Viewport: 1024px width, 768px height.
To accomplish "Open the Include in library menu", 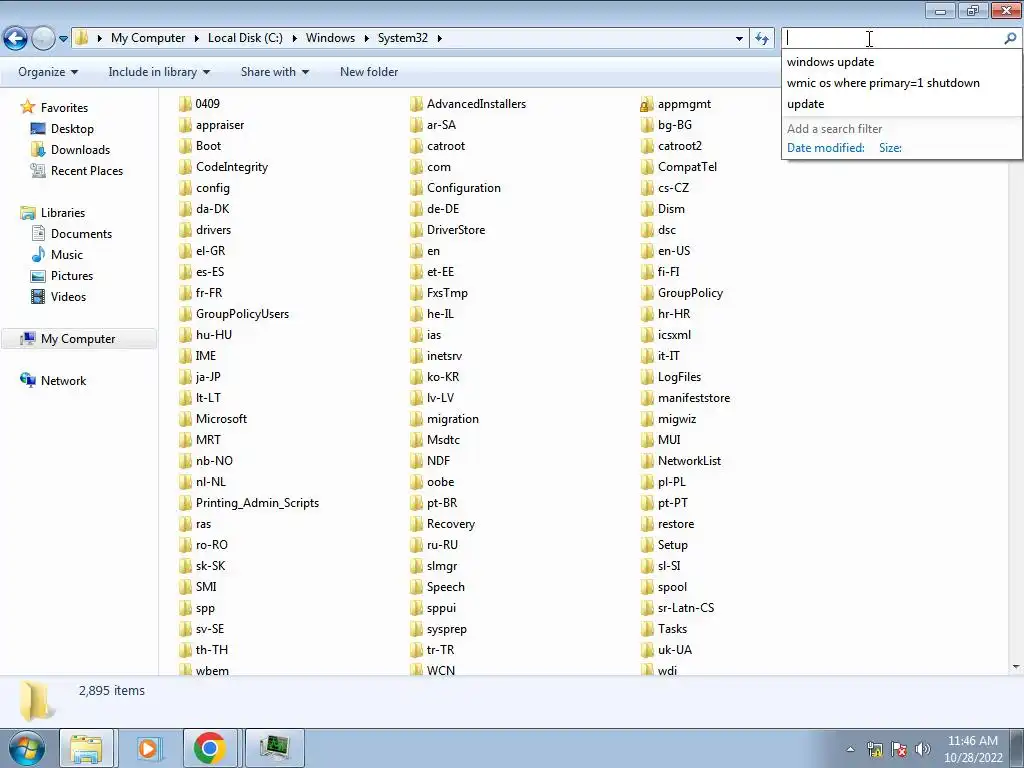I will (x=159, y=72).
